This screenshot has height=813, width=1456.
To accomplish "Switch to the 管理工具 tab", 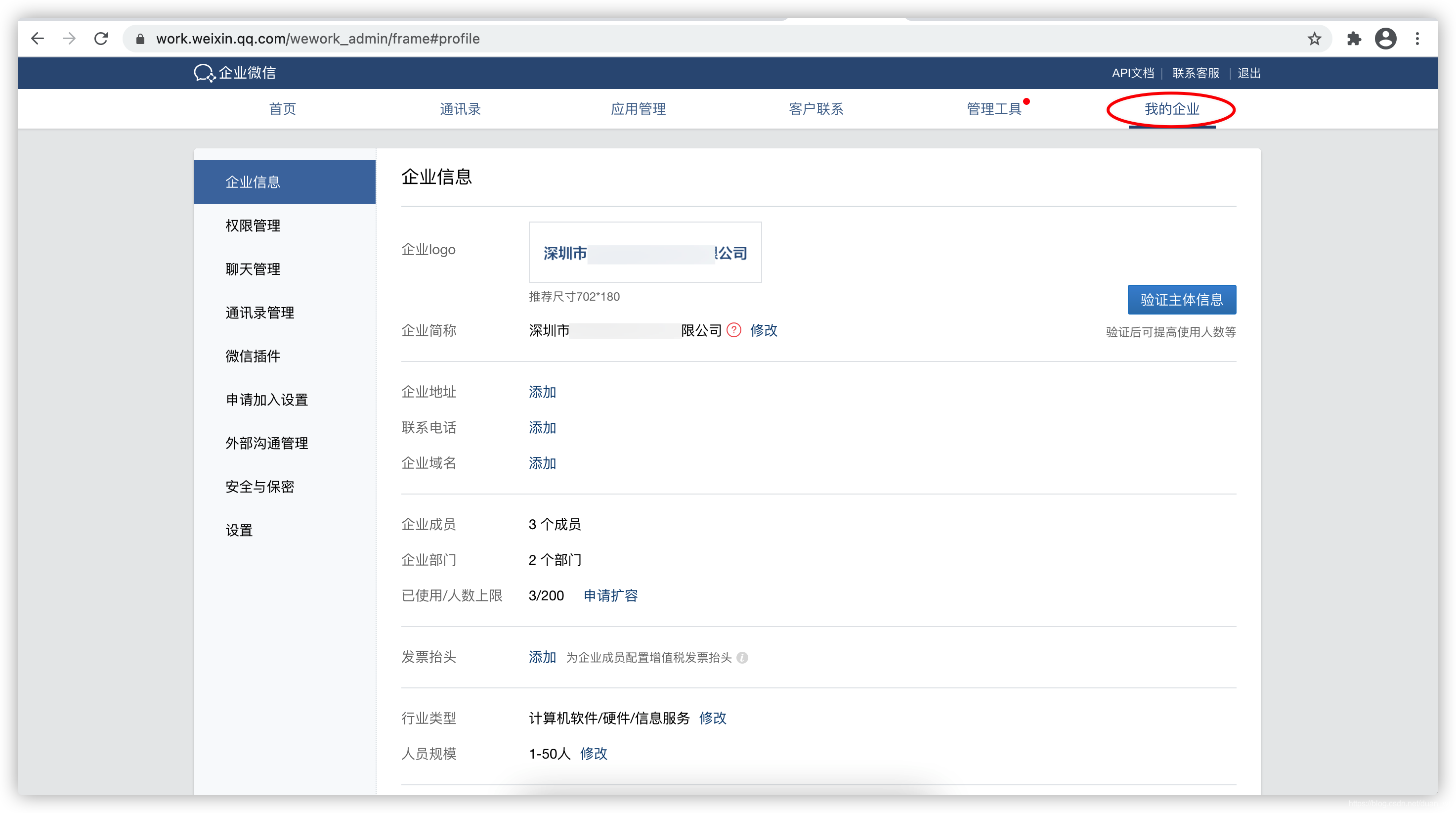I will click(x=994, y=109).
